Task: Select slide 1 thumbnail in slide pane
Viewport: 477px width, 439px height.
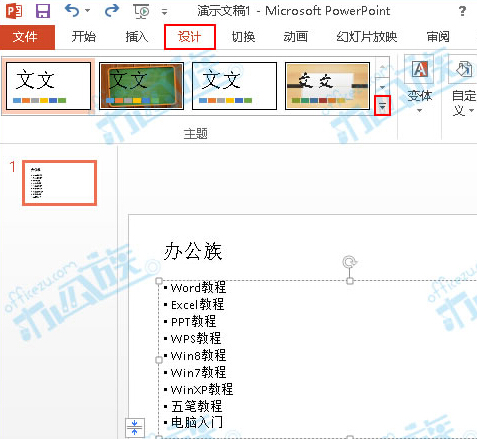Action: pos(59,183)
